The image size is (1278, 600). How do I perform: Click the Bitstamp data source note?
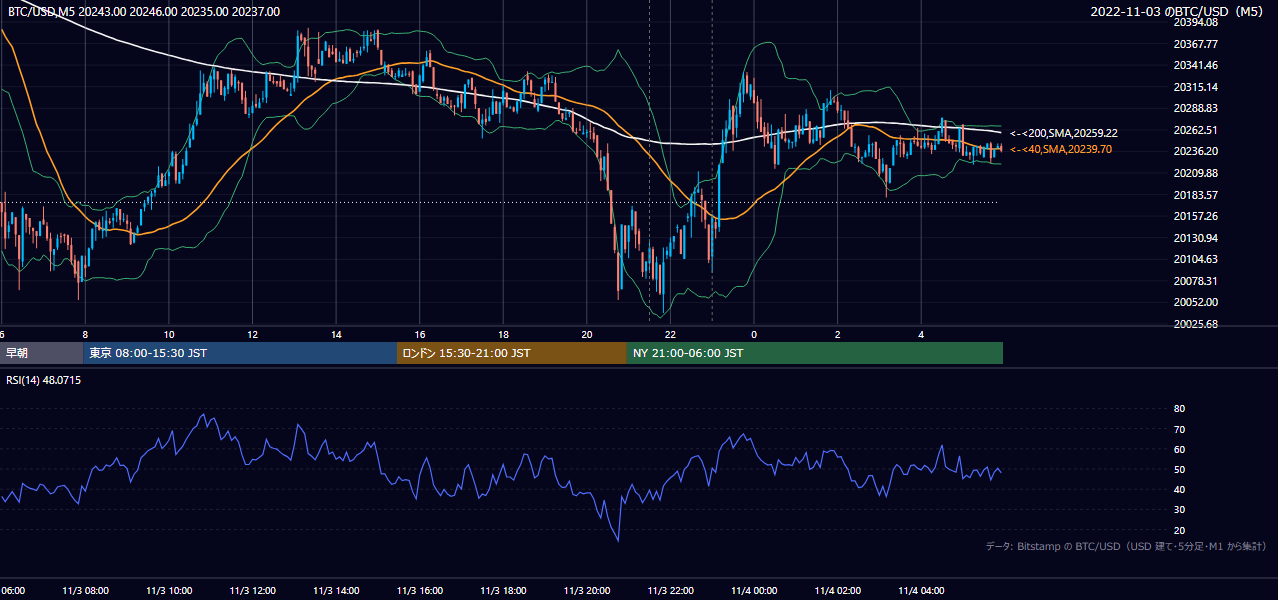(x=1126, y=546)
